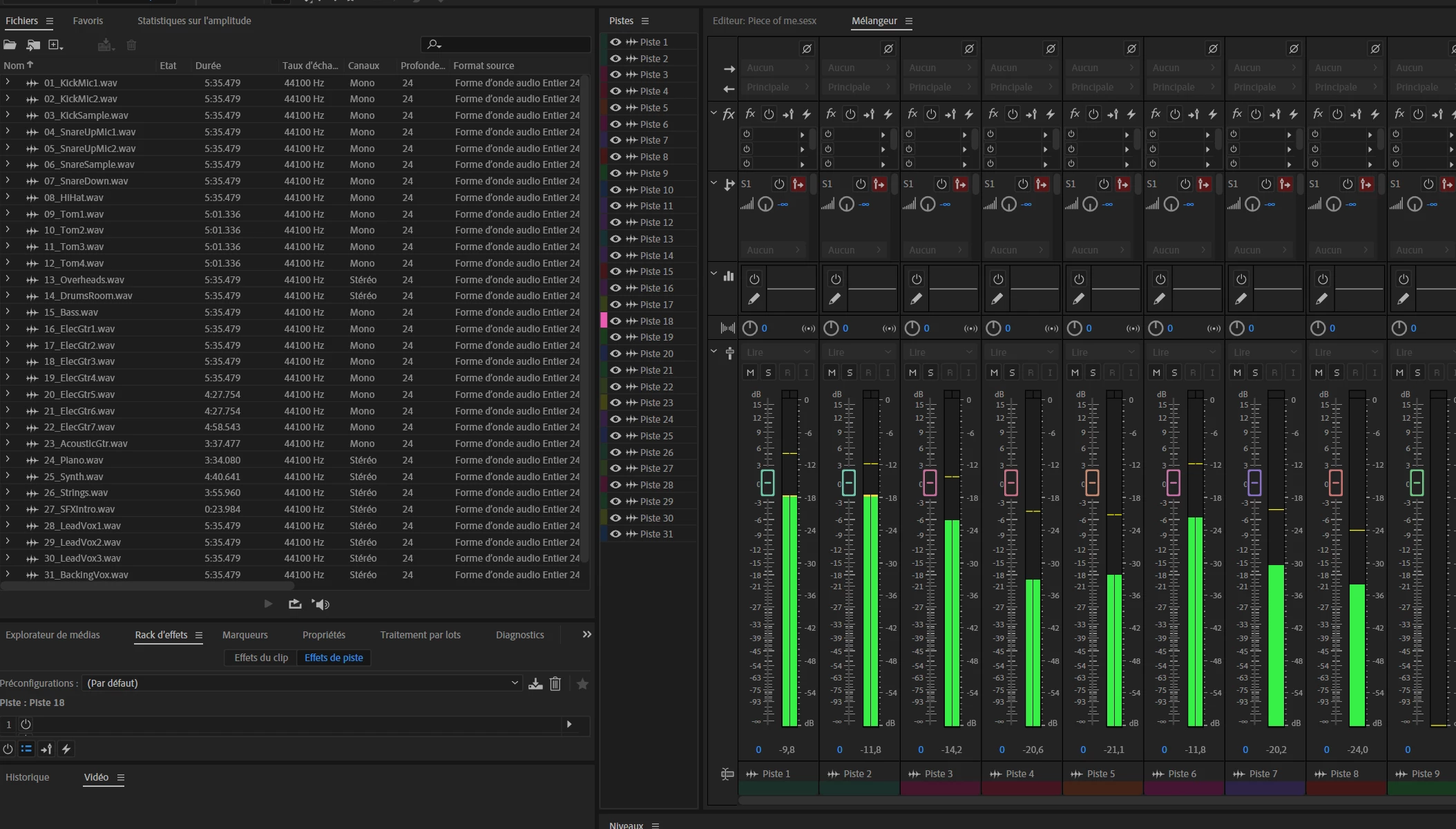Switch to the Marqueurs tab
This screenshot has width=1456, height=829.
(x=245, y=635)
